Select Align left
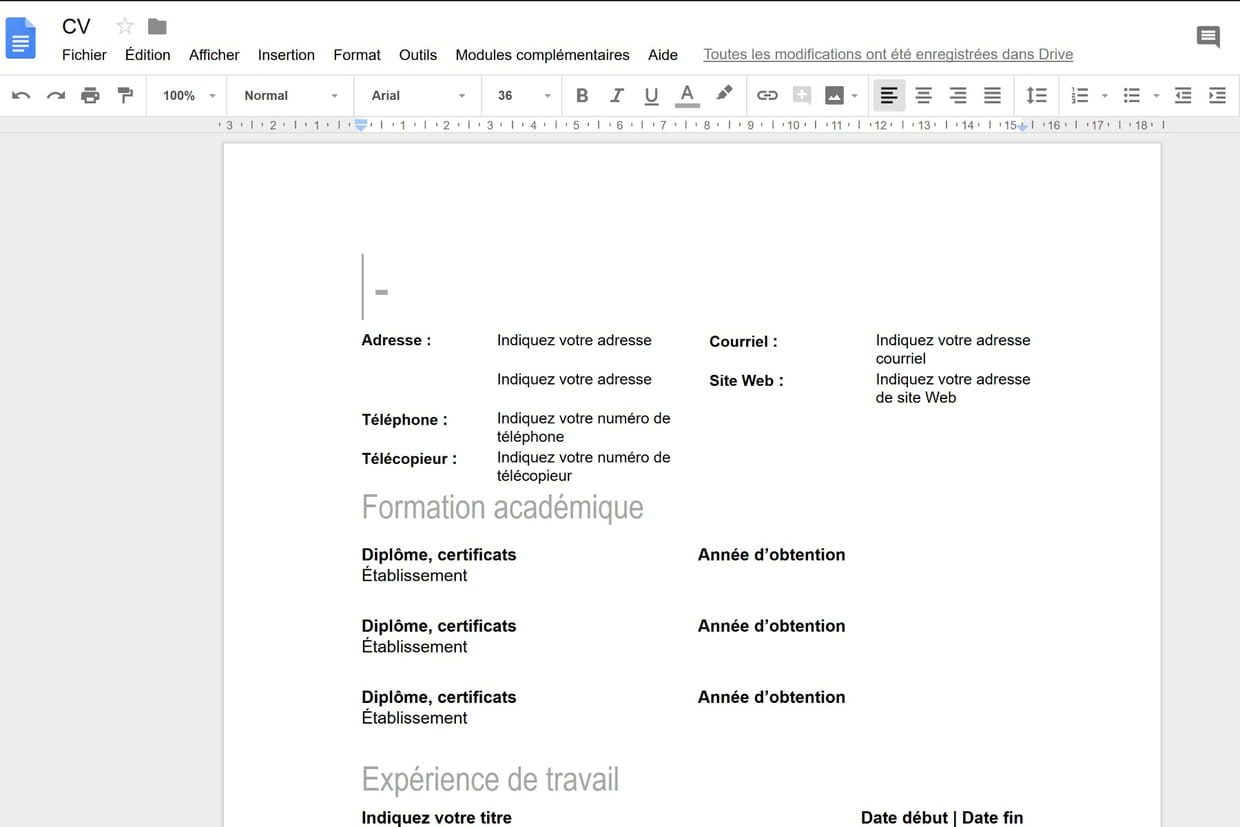 (x=889, y=96)
